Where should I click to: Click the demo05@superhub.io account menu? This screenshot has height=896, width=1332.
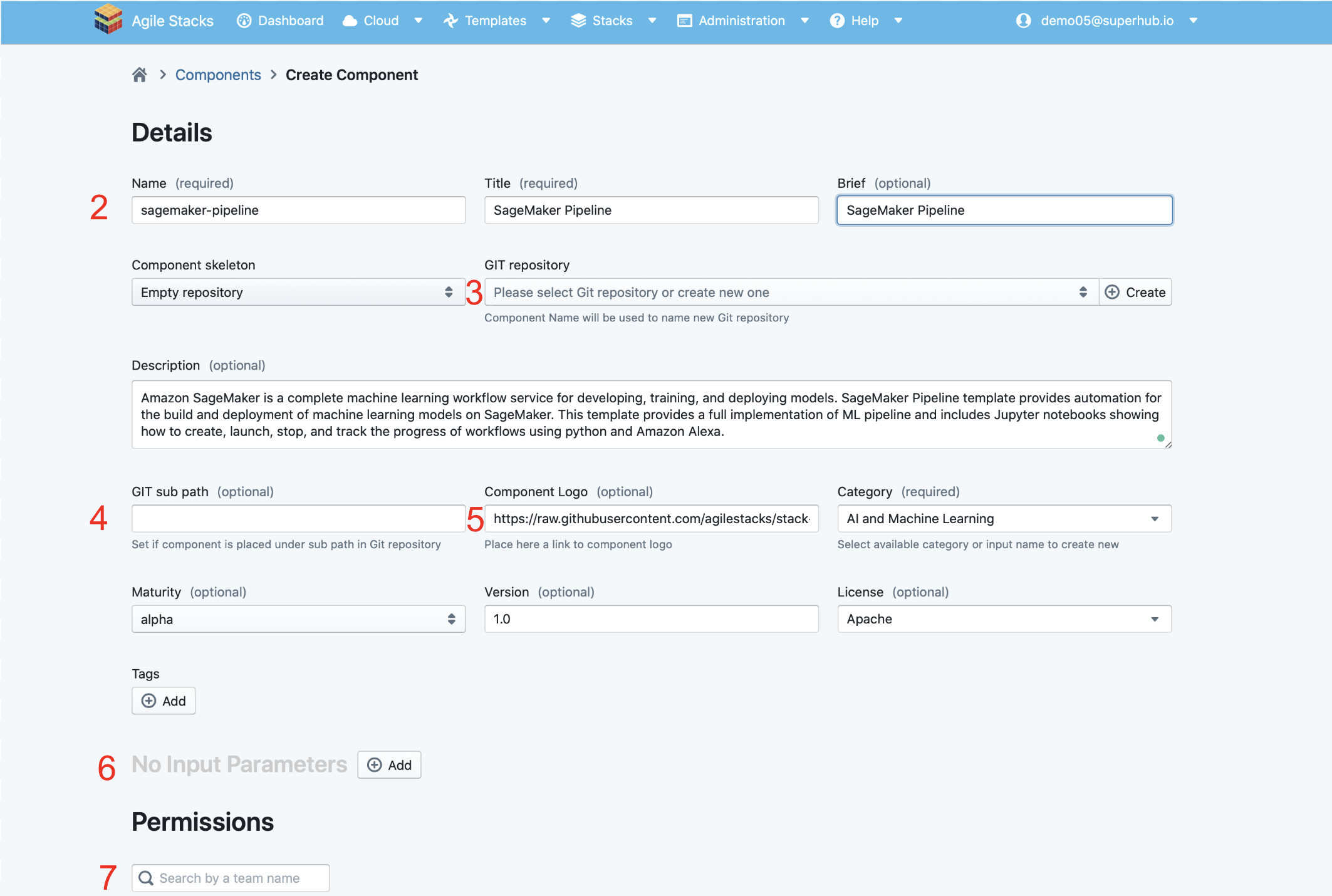tap(1106, 21)
